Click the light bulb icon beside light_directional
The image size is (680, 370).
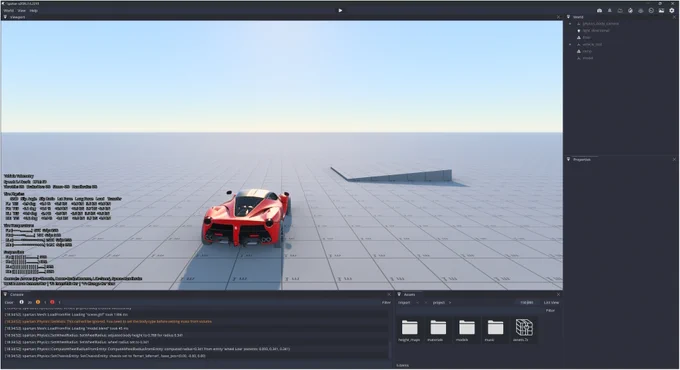click(579, 31)
